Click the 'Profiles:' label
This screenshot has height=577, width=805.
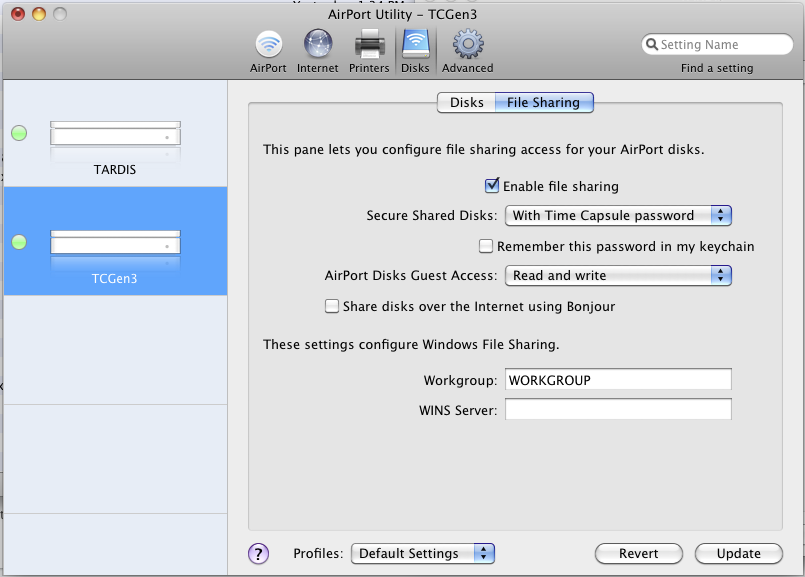point(318,553)
